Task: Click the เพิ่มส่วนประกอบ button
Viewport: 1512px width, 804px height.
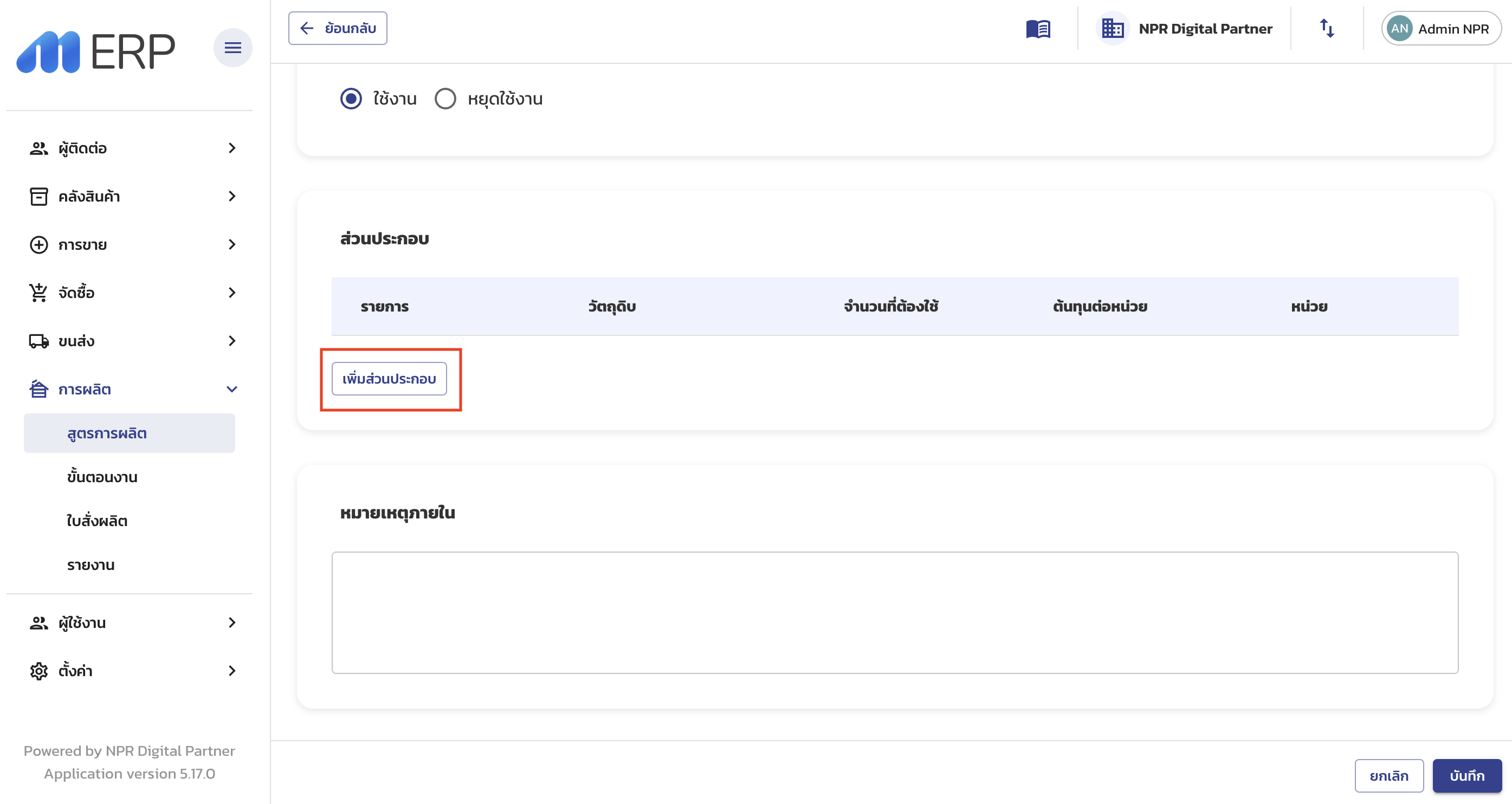Action: click(x=389, y=379)
